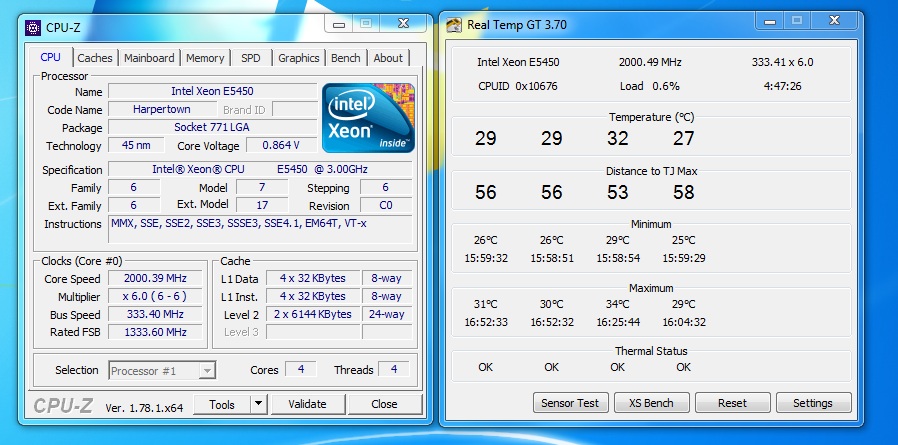898x445 pixels.
Task: Run the Sensor Test in Real Temp
Action: [570, 403]
